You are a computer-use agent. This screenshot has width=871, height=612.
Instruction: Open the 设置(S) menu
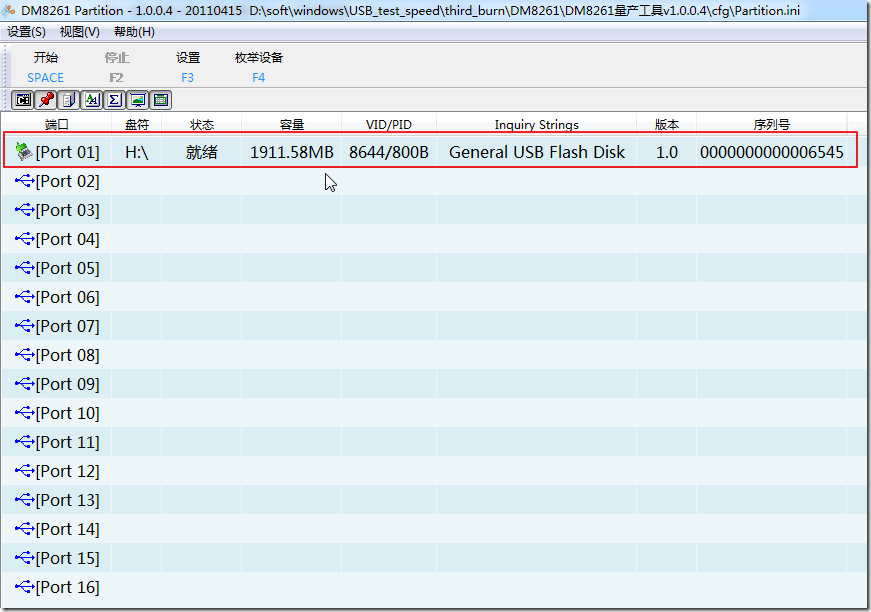coord(26,32)
